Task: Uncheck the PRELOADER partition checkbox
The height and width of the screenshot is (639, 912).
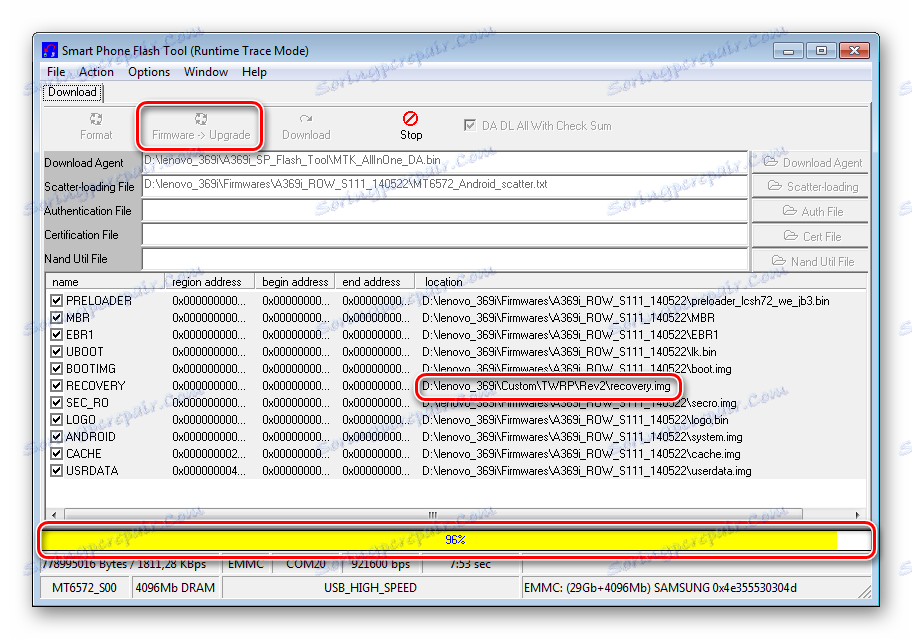Action: coord(56,301)
